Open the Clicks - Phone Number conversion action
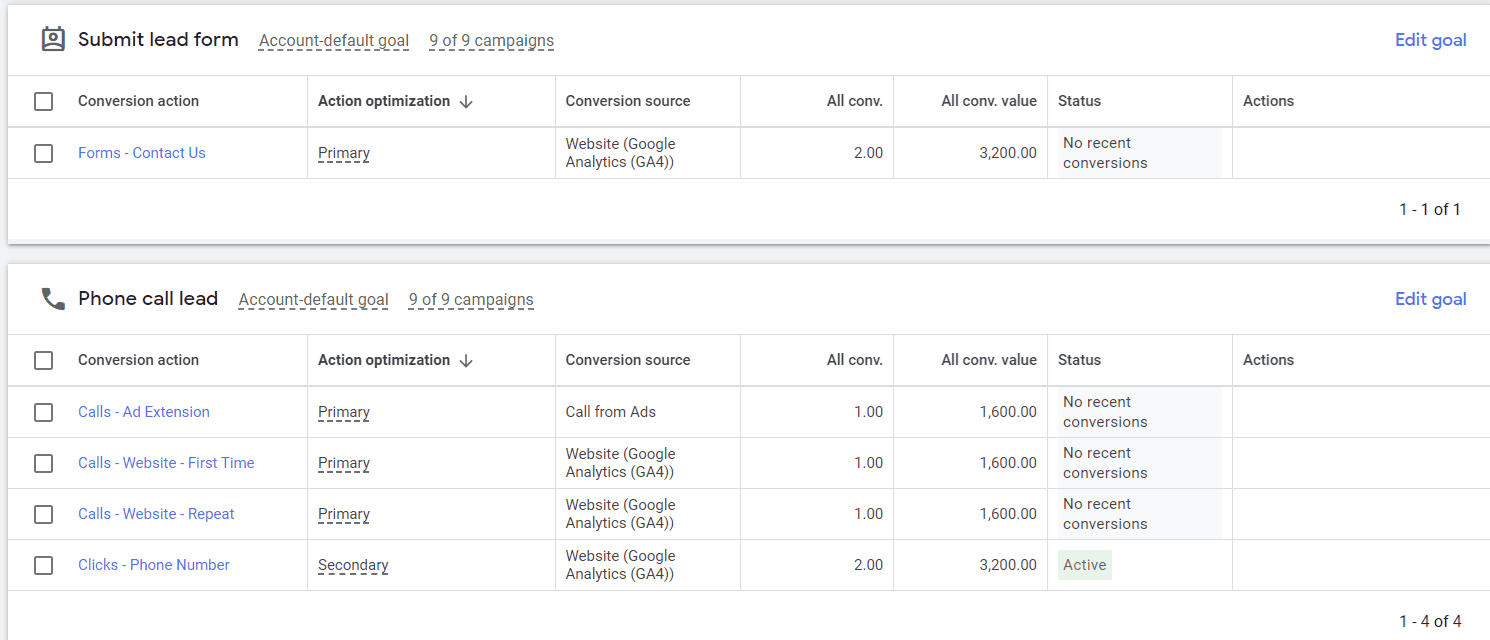 pyautogui.click(x=154, y=565)
